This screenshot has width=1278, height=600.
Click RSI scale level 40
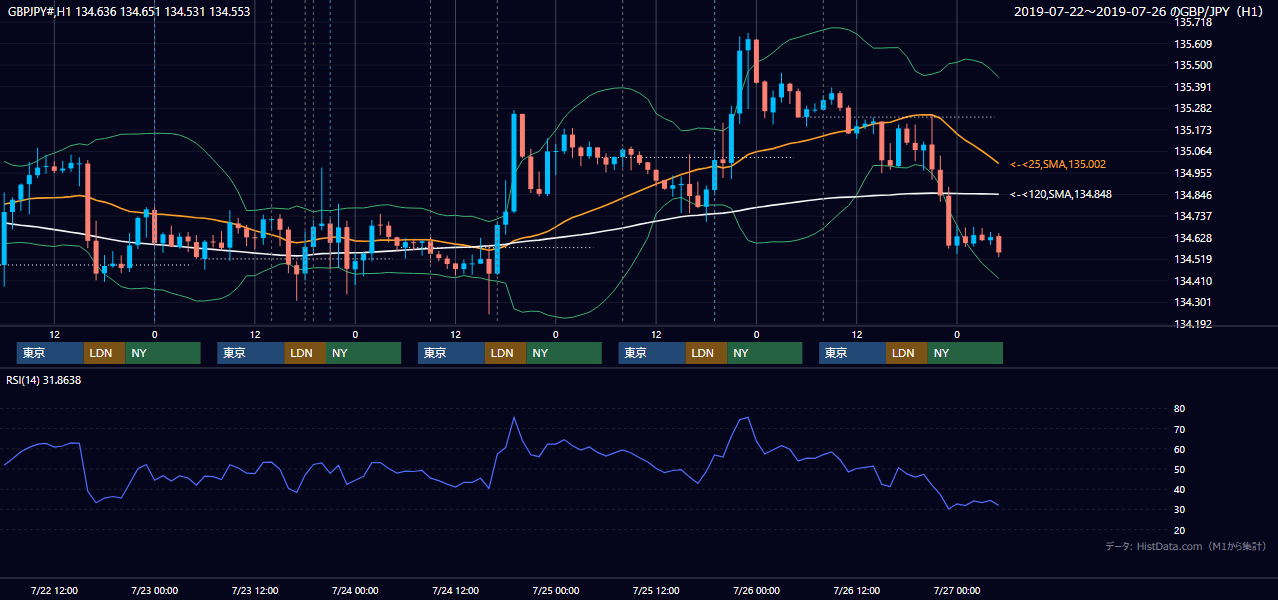1180,489
